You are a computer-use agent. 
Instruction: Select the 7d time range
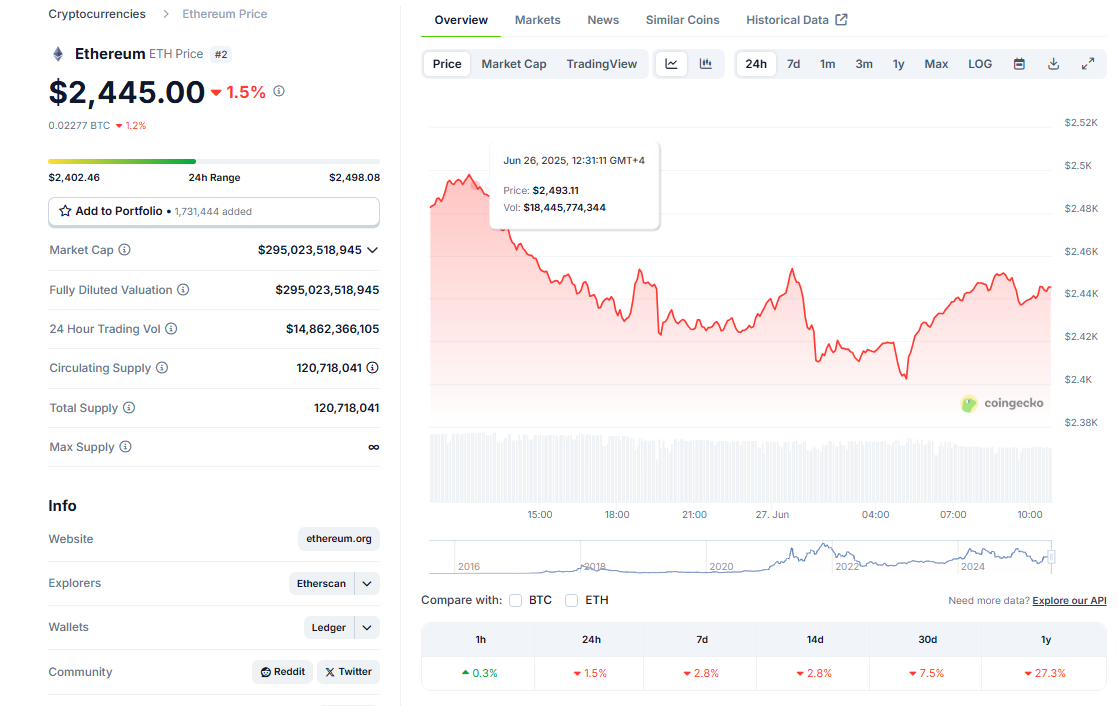pos(794,64)
